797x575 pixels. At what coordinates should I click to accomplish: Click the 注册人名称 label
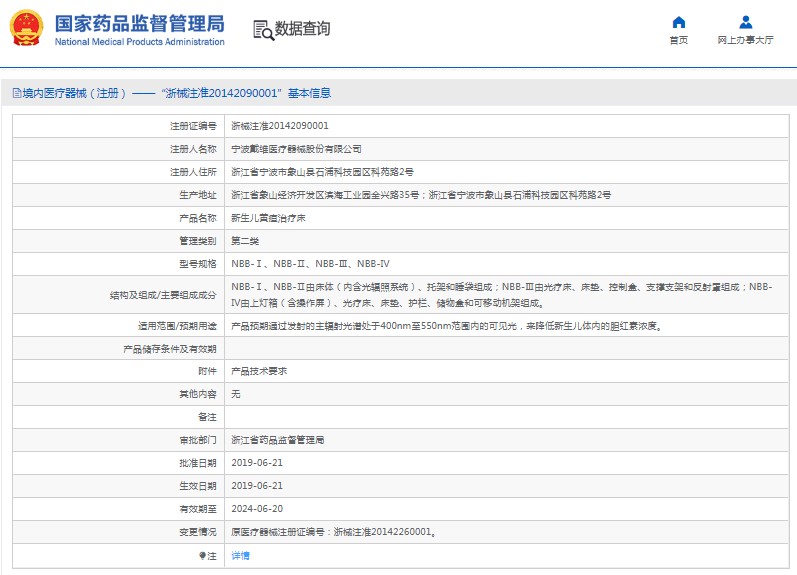coord(193,149)
